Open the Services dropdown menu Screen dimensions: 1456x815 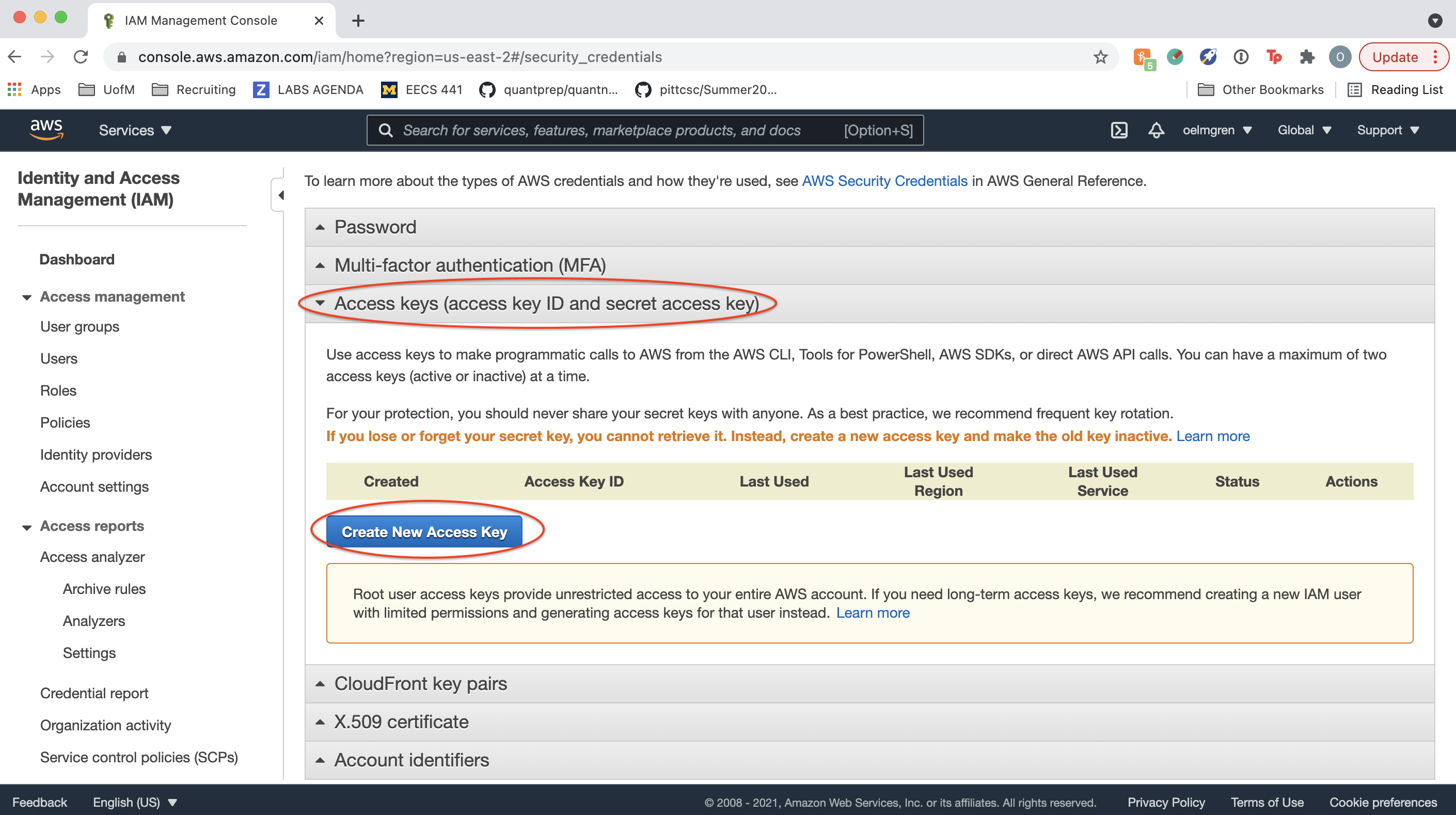(135, 130)
